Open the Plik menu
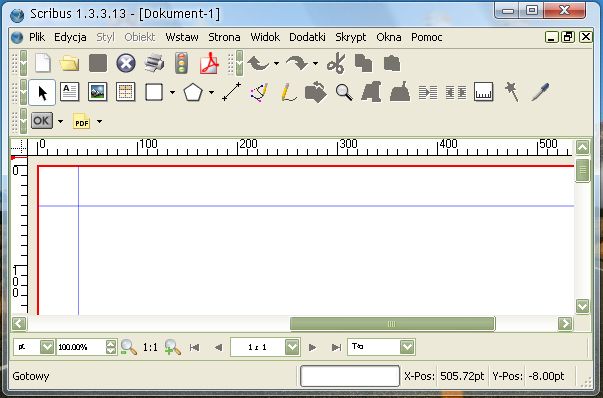603x398 pixels. point(37,37)
